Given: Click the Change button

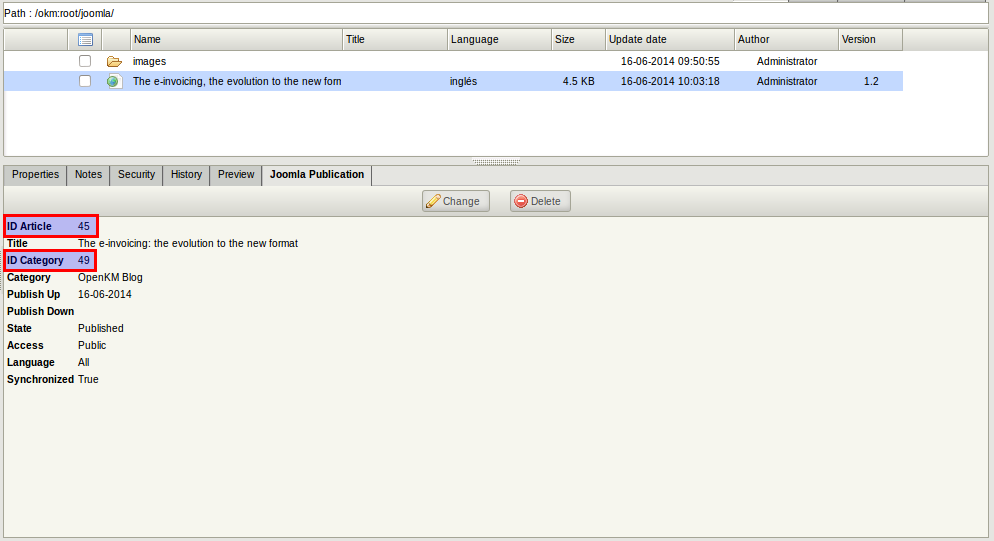Looking at the screenshot, I should pyautogui.click(x=456, y=201).
